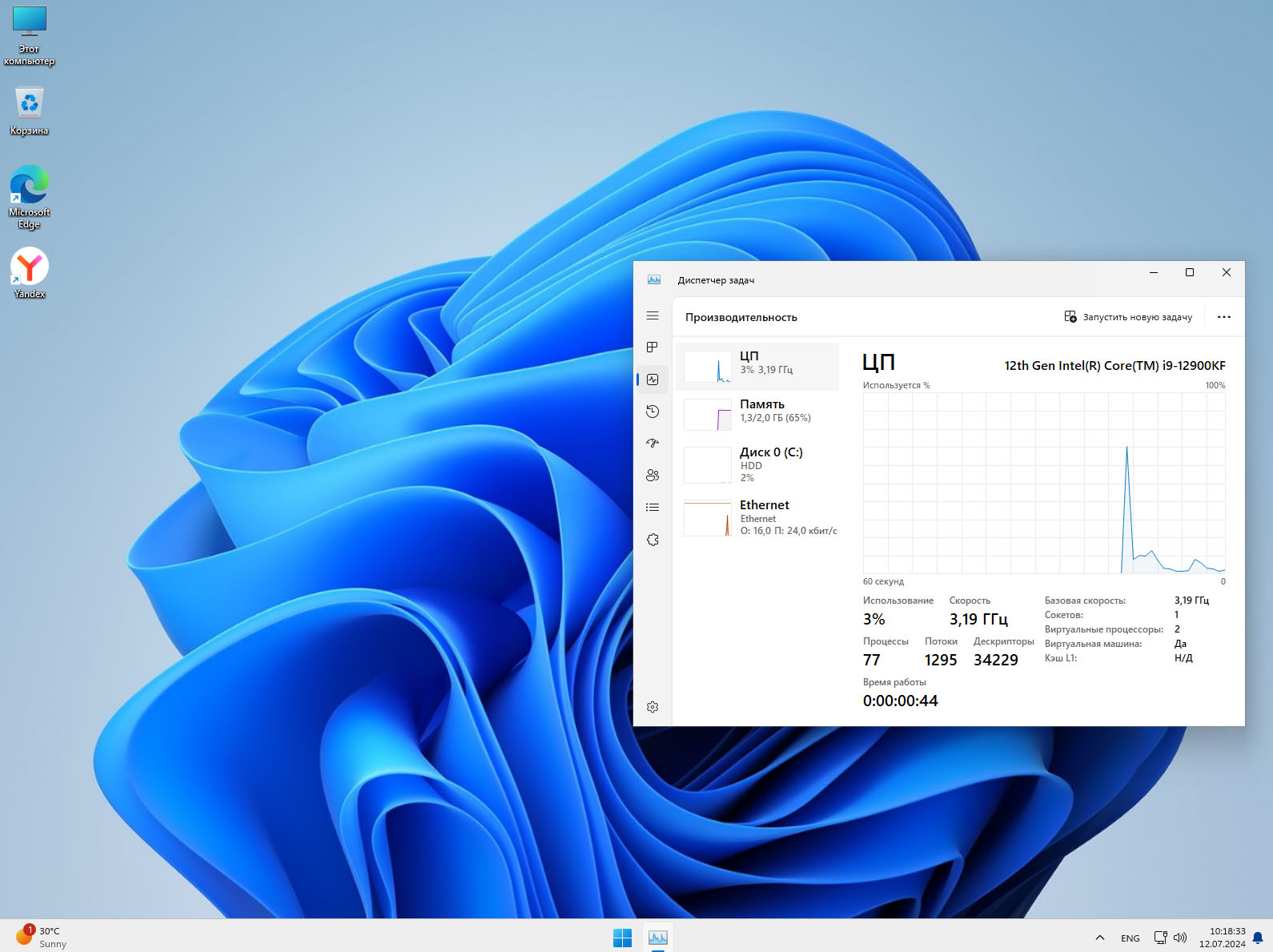This screenshot has width=1273, height=952.
Task: Open the Details list icon in sidebar
Action: (653, 508)
